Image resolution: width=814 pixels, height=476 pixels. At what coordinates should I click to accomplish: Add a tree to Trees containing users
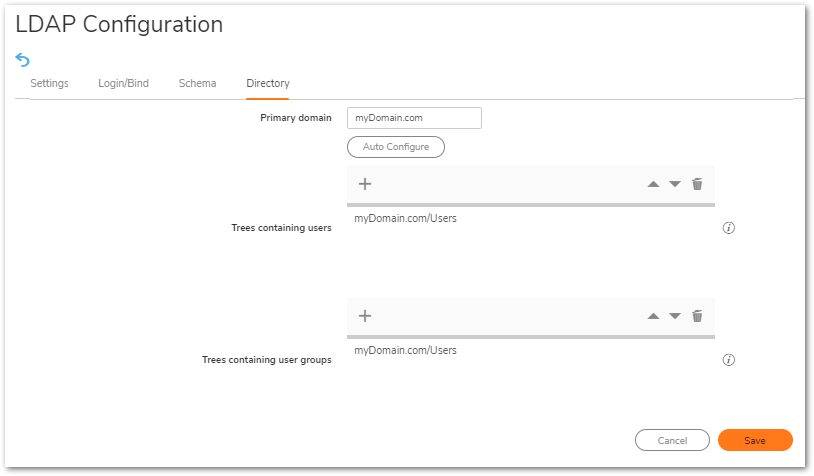(x=365, y=184)
